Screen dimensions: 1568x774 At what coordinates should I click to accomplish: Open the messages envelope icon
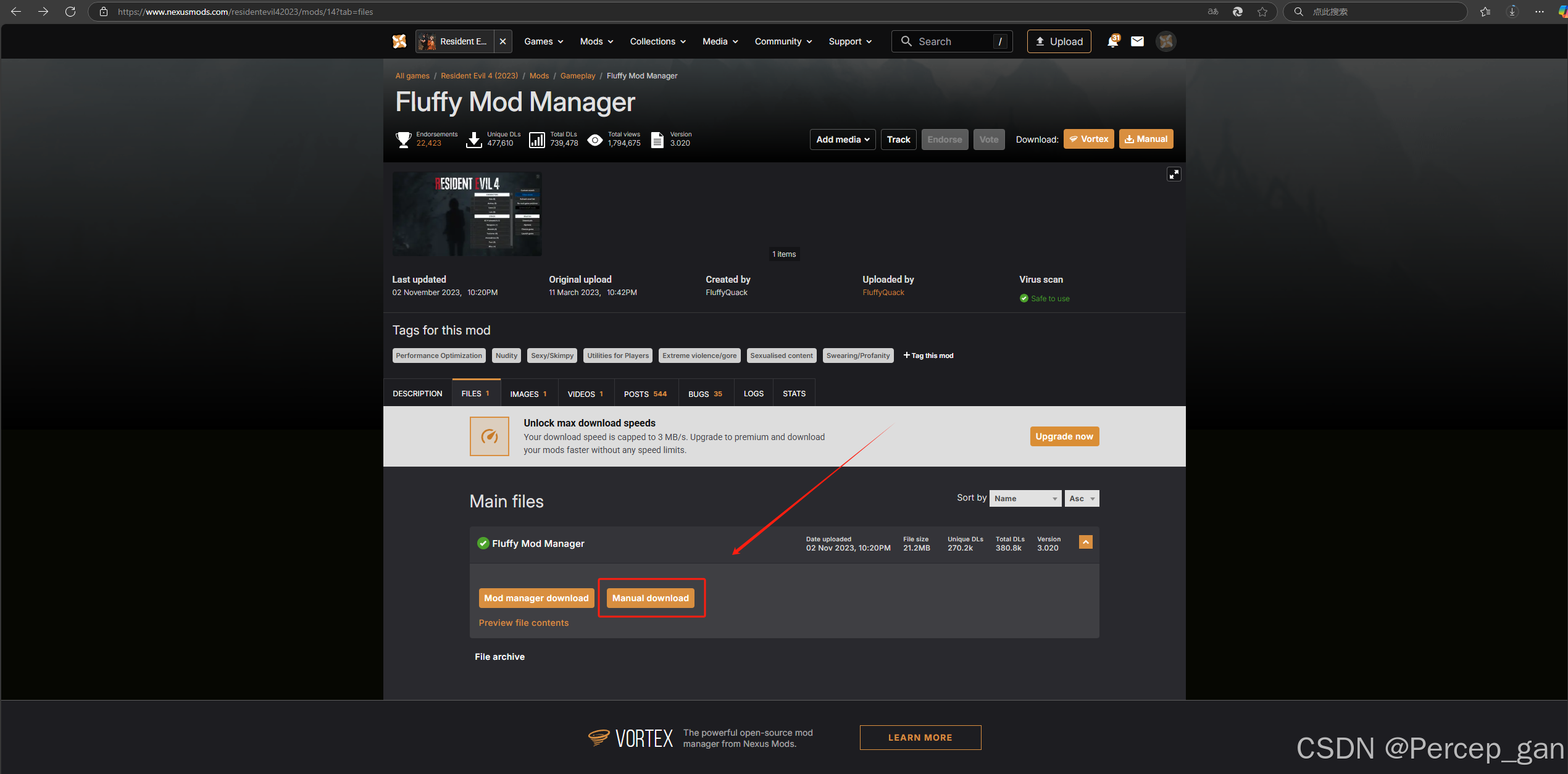click(x=1137, y=41)
